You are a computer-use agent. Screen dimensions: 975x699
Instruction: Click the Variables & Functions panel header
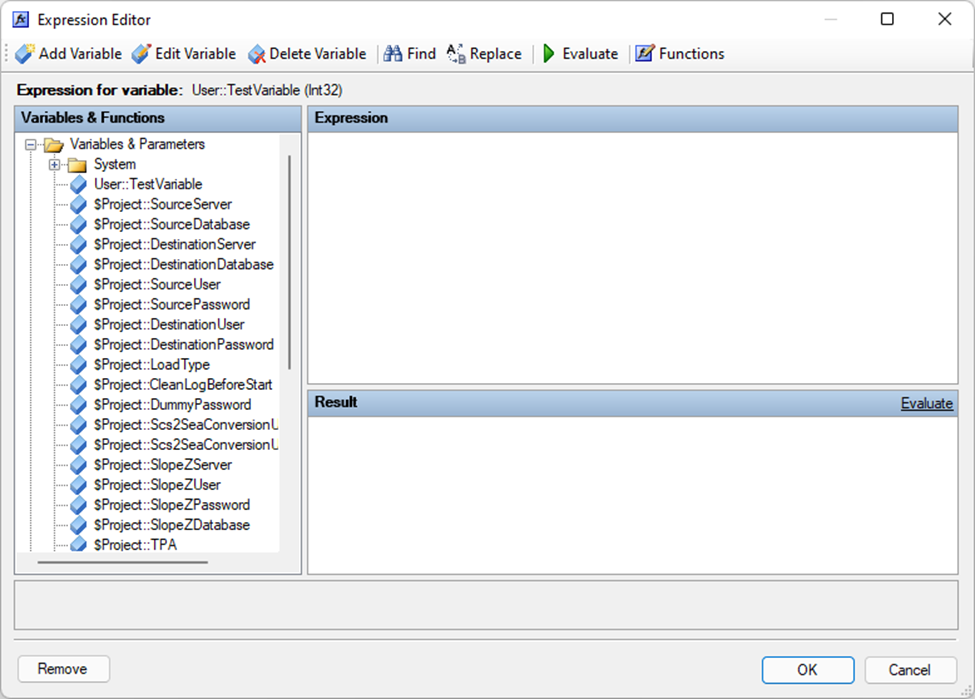pyautogui.click(x=158, y=118)
